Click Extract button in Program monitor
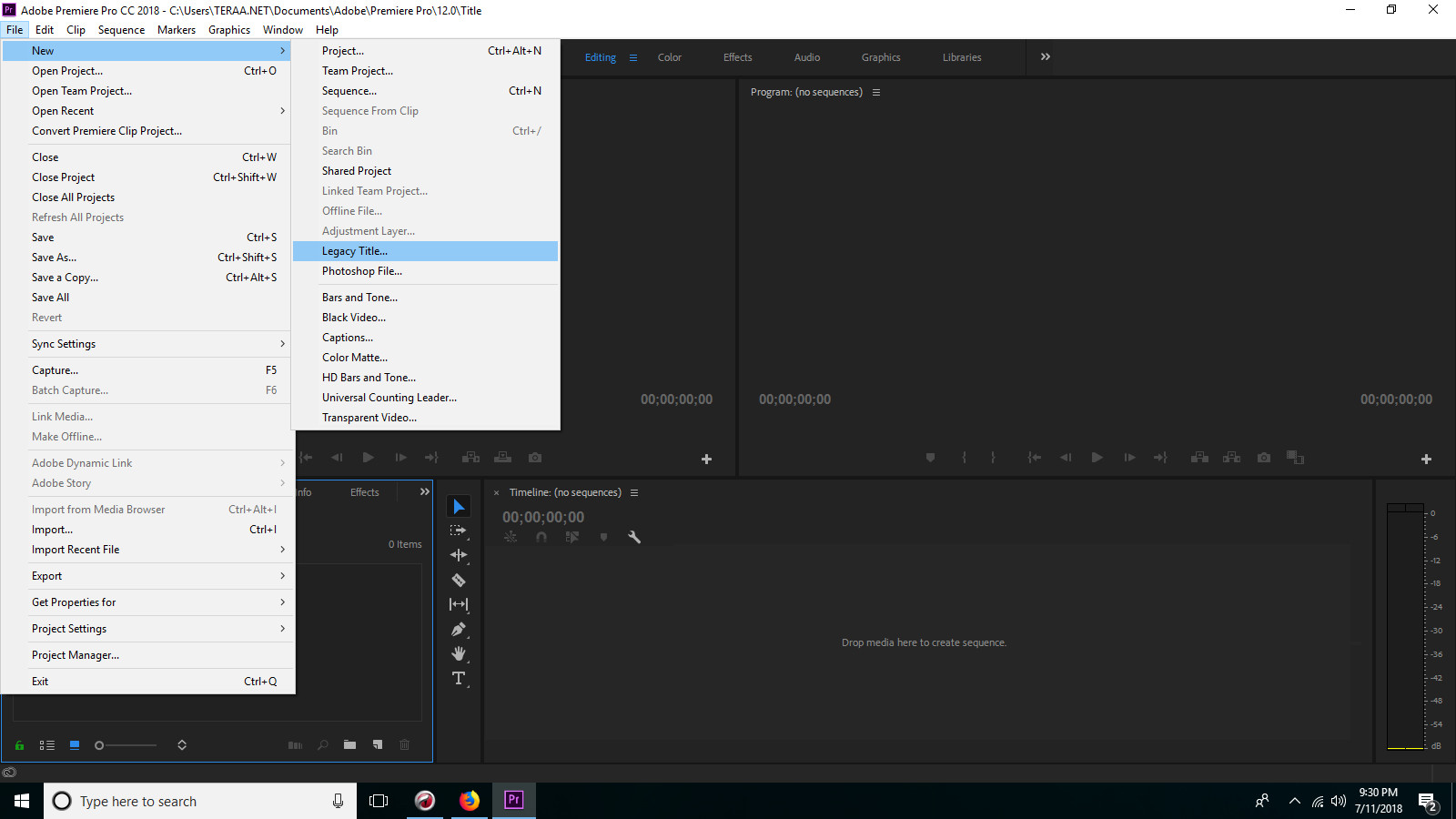This screenshot has height=819, width=1456. pos(1231,458)
